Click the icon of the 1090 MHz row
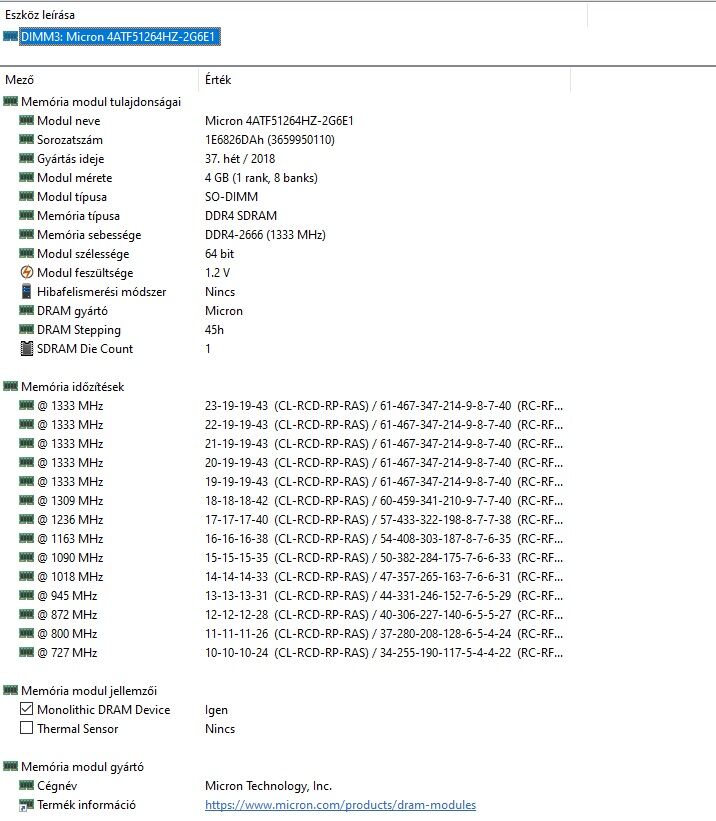Screen dimensions: 716x821 click(x=27, y=558)
